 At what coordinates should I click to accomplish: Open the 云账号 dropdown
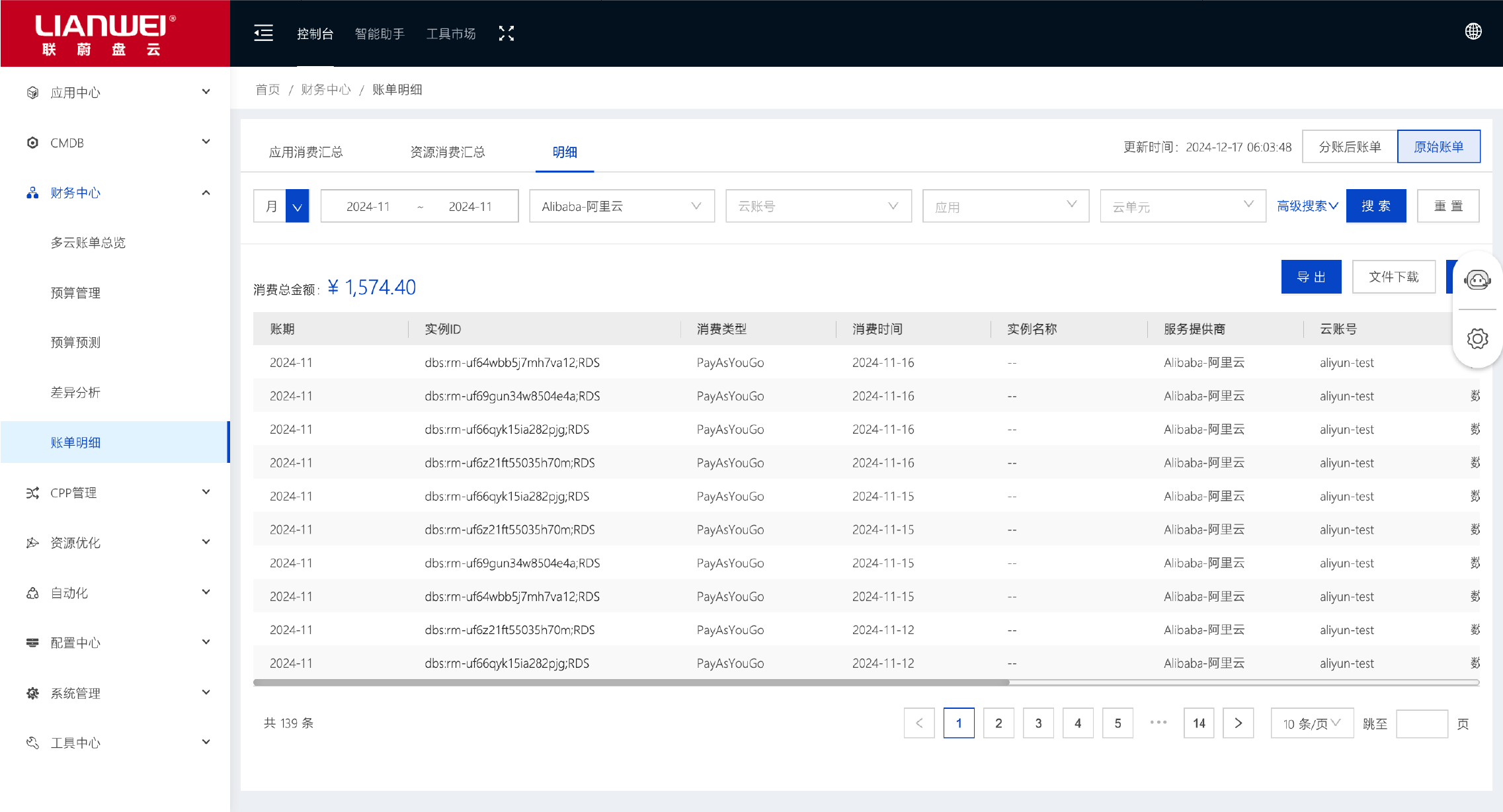[819, 206]
